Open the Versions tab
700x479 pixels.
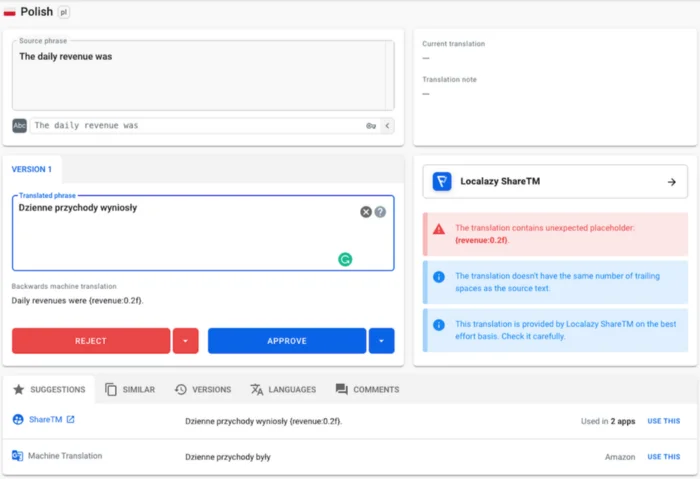[203, 389]
